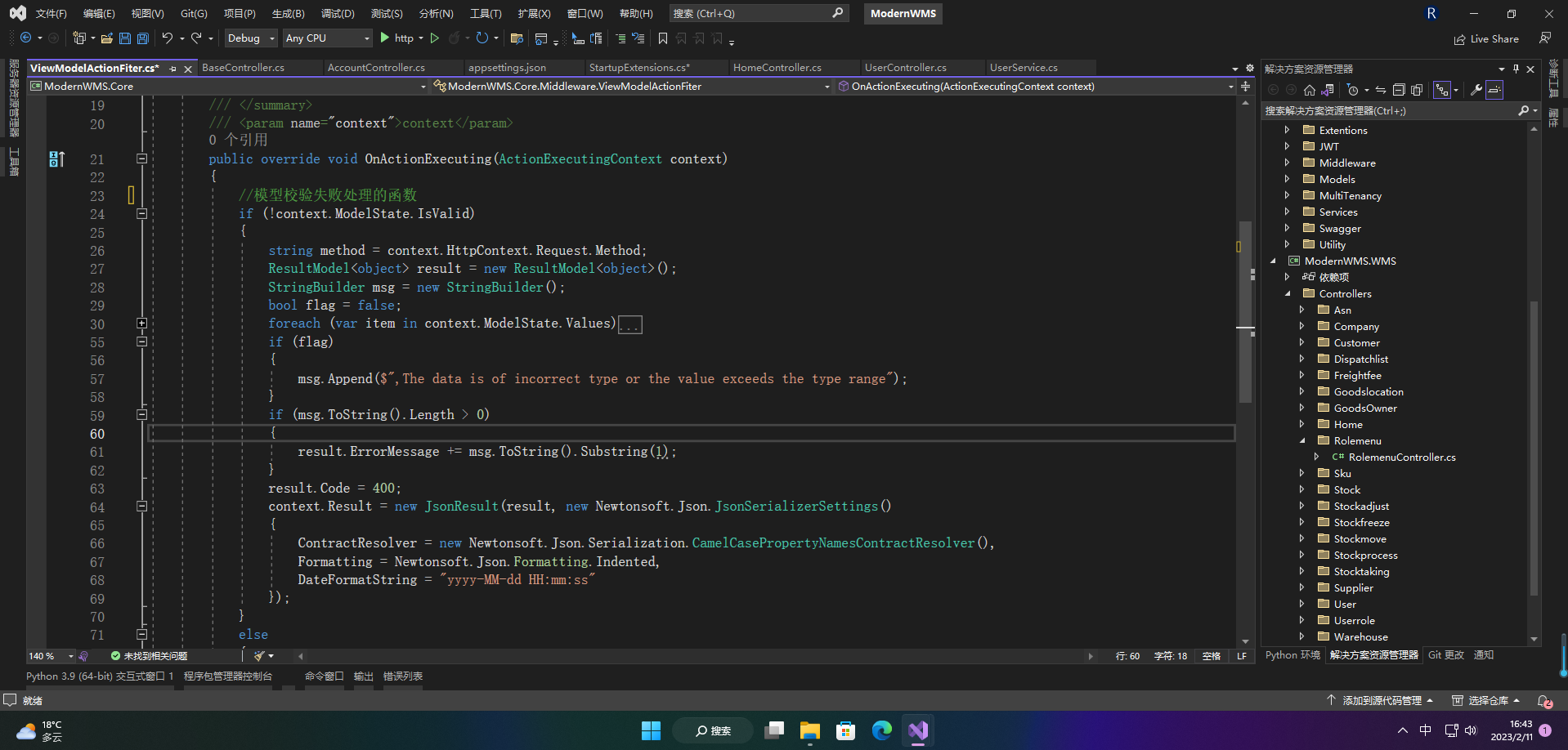This screenshot has width=1568, height=750.
Task: Open the Git(G) menu
Action: (194, 14)
